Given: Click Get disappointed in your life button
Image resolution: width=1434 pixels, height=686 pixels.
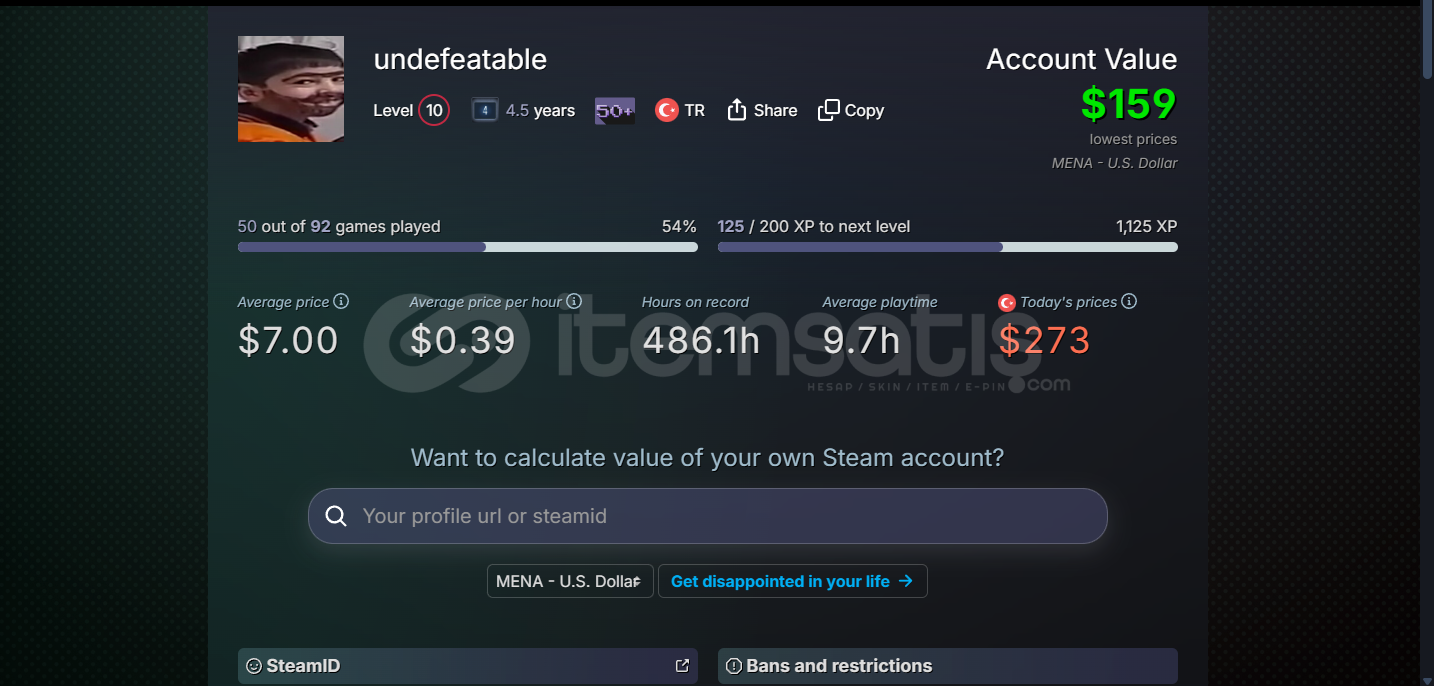Looking at the screenshot, I should 792,581.
